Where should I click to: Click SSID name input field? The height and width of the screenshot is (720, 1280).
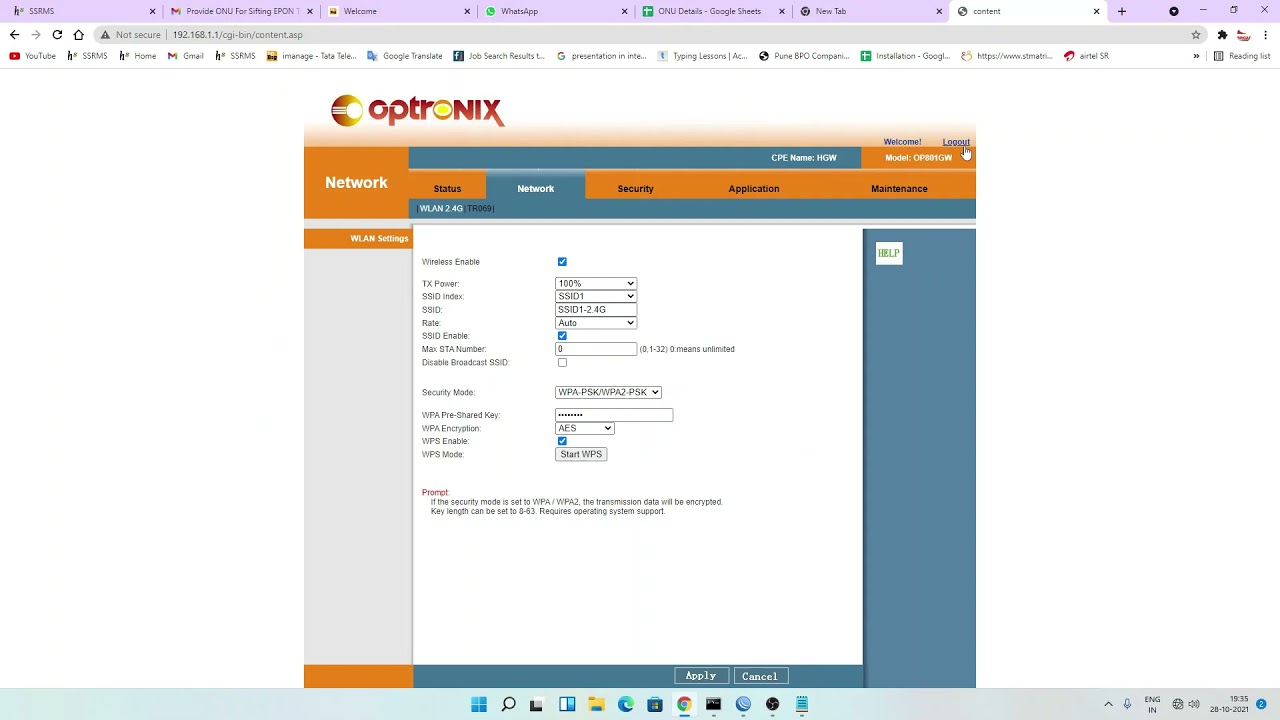click(596, 310)
